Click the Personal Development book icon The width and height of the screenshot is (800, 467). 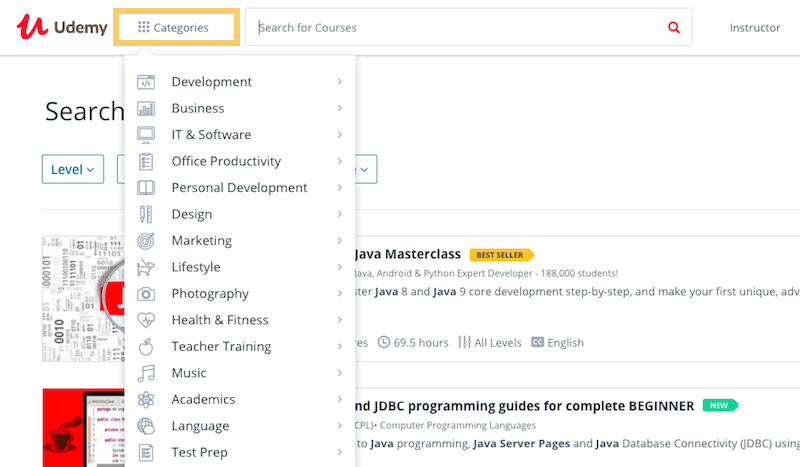pyautogui.click(x=146, y=188)
